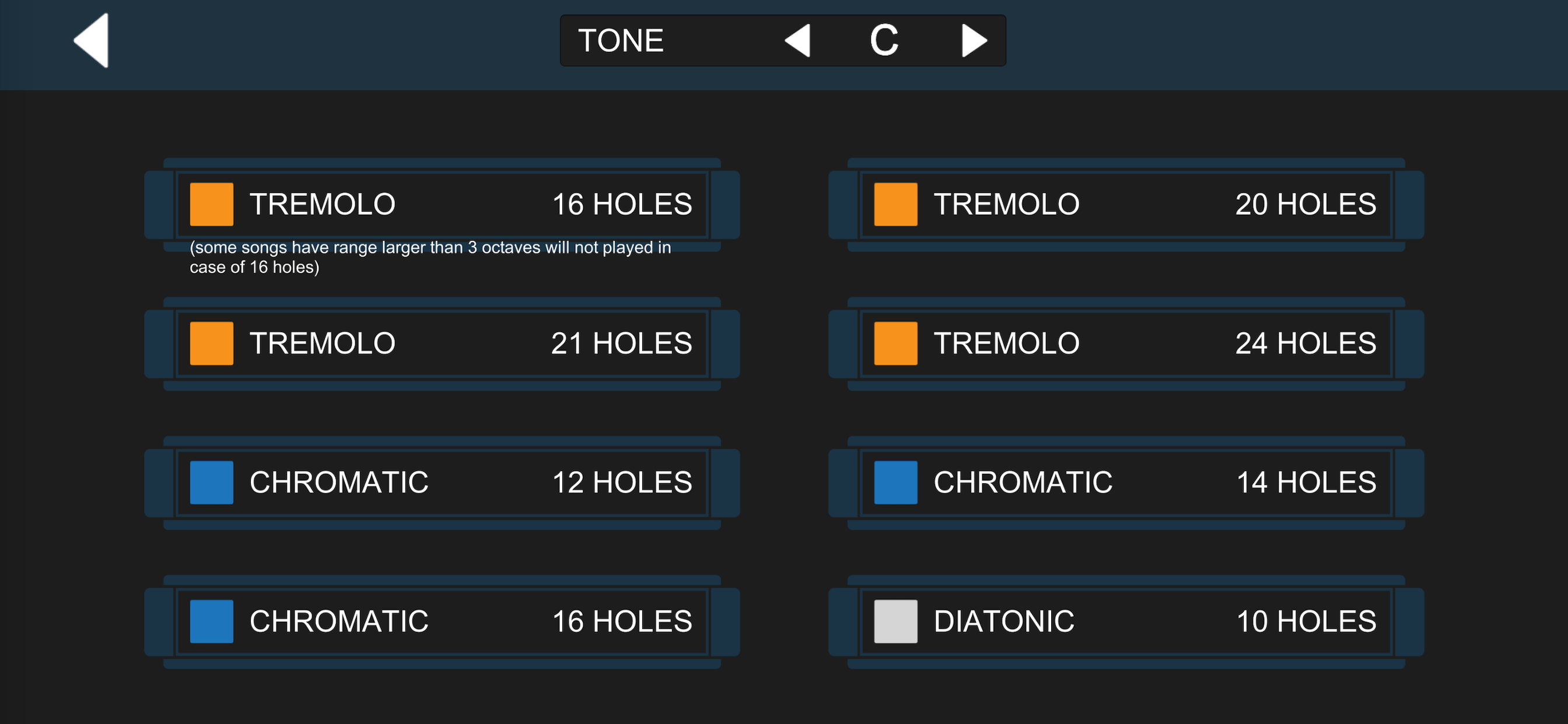Click blue swatch for Chromatic 14 Holes
Image resolution: width=1568 pixels, height=724 pixels.
coord(895,483)
